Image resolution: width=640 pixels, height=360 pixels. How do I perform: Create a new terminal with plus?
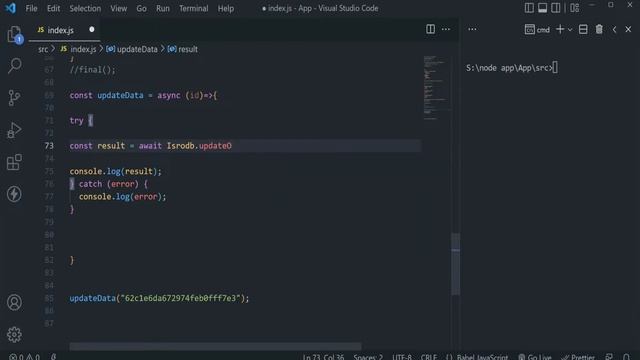560,29
